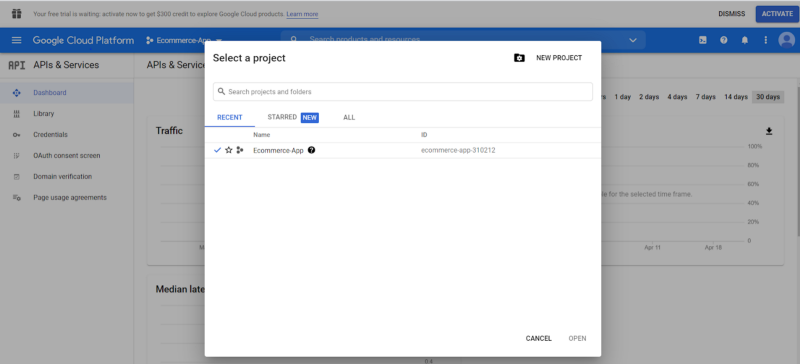
Task: Set time range to 14 days
Action: click(x=736, y=97)
